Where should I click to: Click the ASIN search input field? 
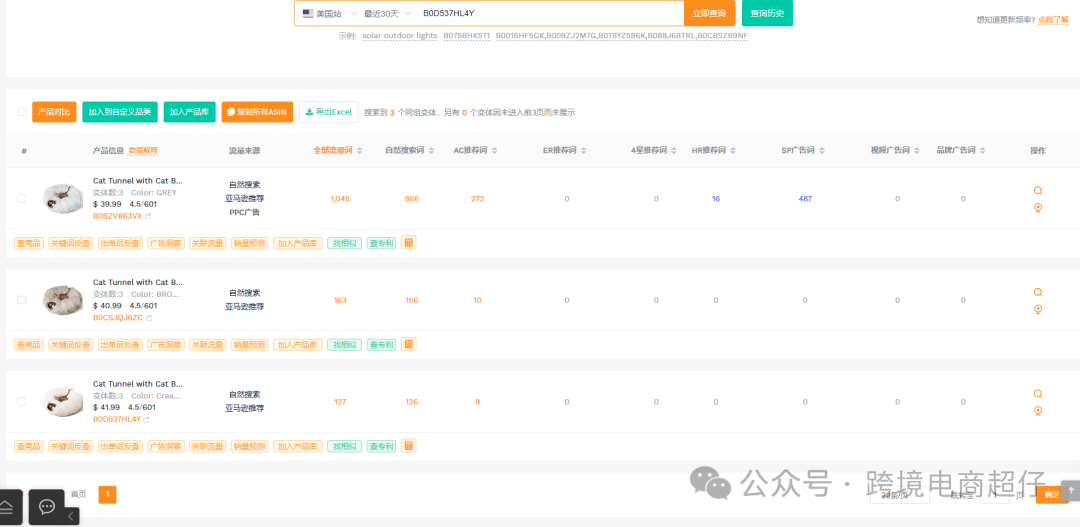548,14
